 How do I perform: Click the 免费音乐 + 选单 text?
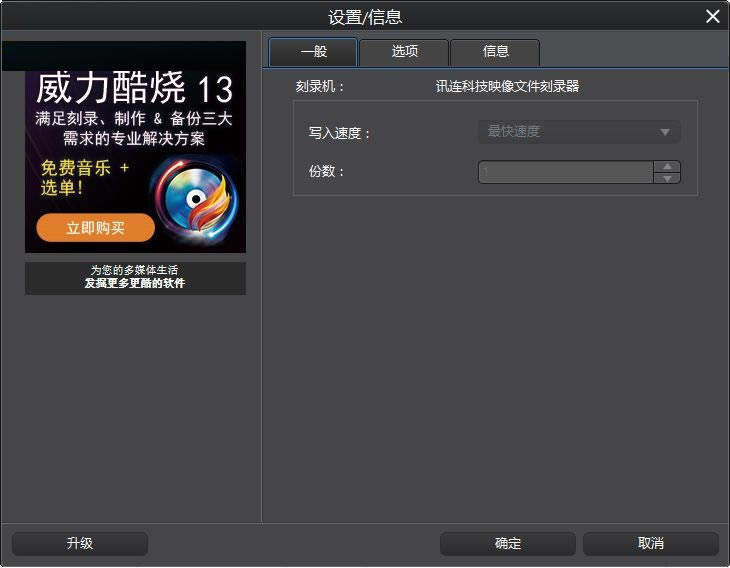coord(84,177)
